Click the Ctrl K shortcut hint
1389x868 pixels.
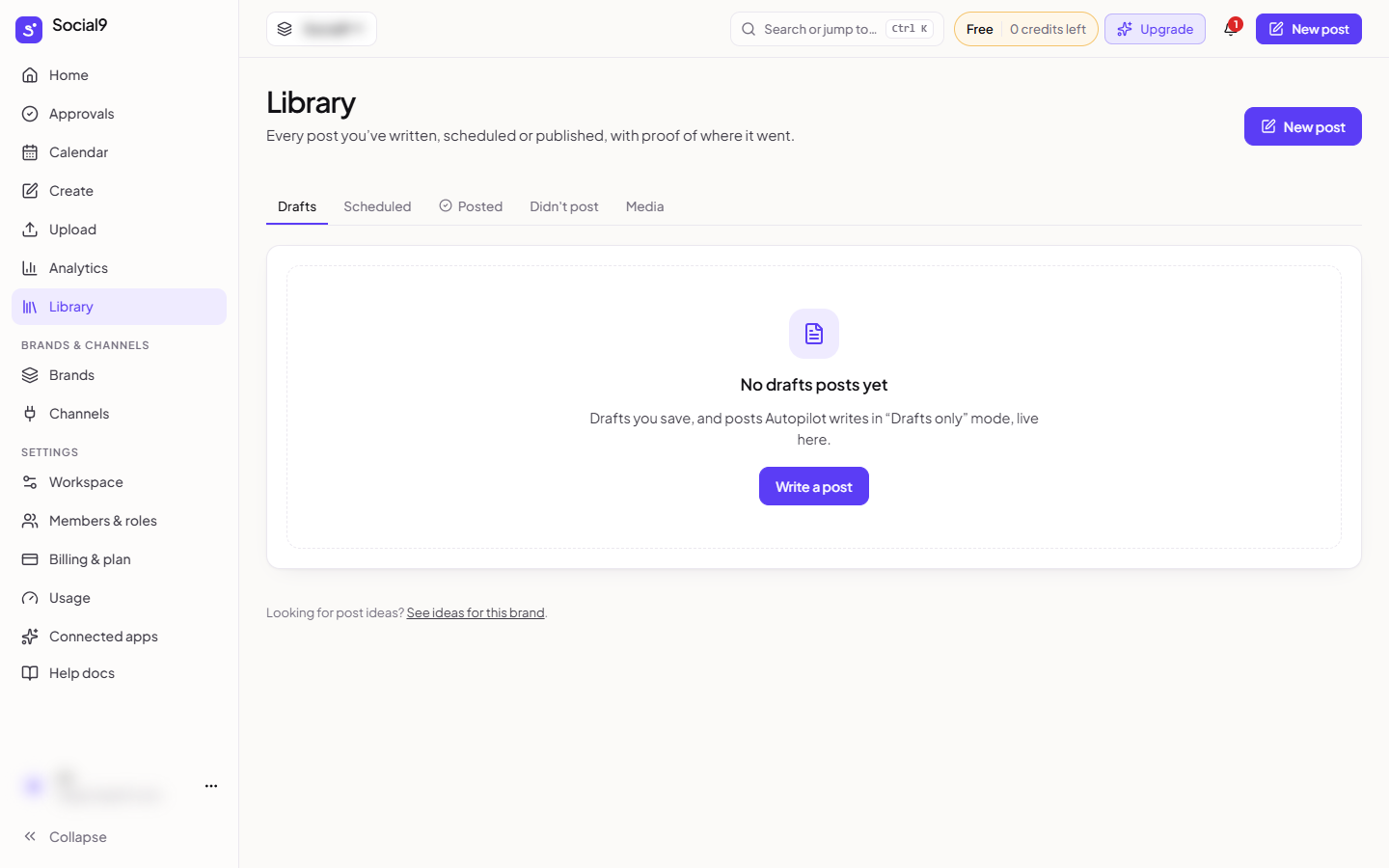[910, 29]
